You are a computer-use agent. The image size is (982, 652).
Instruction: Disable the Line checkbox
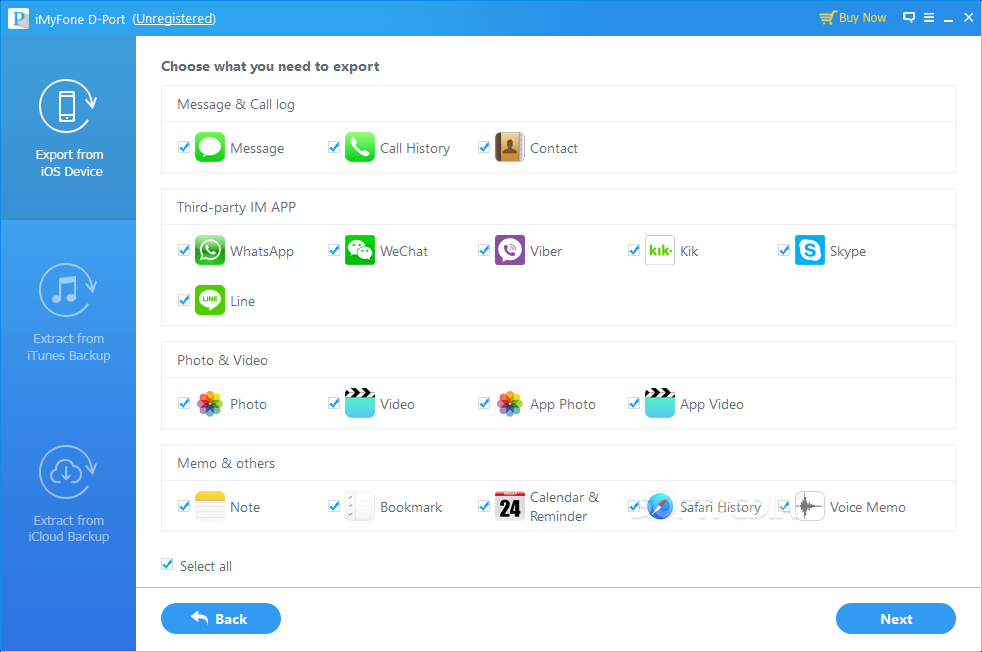[183, 300]
